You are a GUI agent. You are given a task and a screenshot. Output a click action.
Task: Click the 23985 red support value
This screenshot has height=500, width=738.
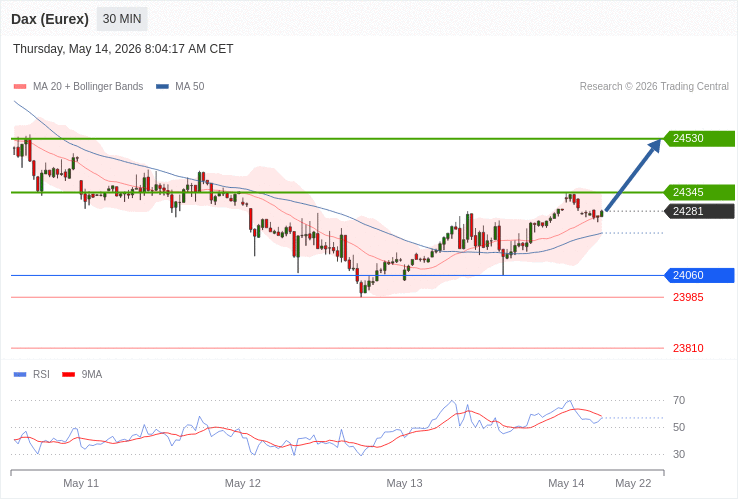point(688,298)
